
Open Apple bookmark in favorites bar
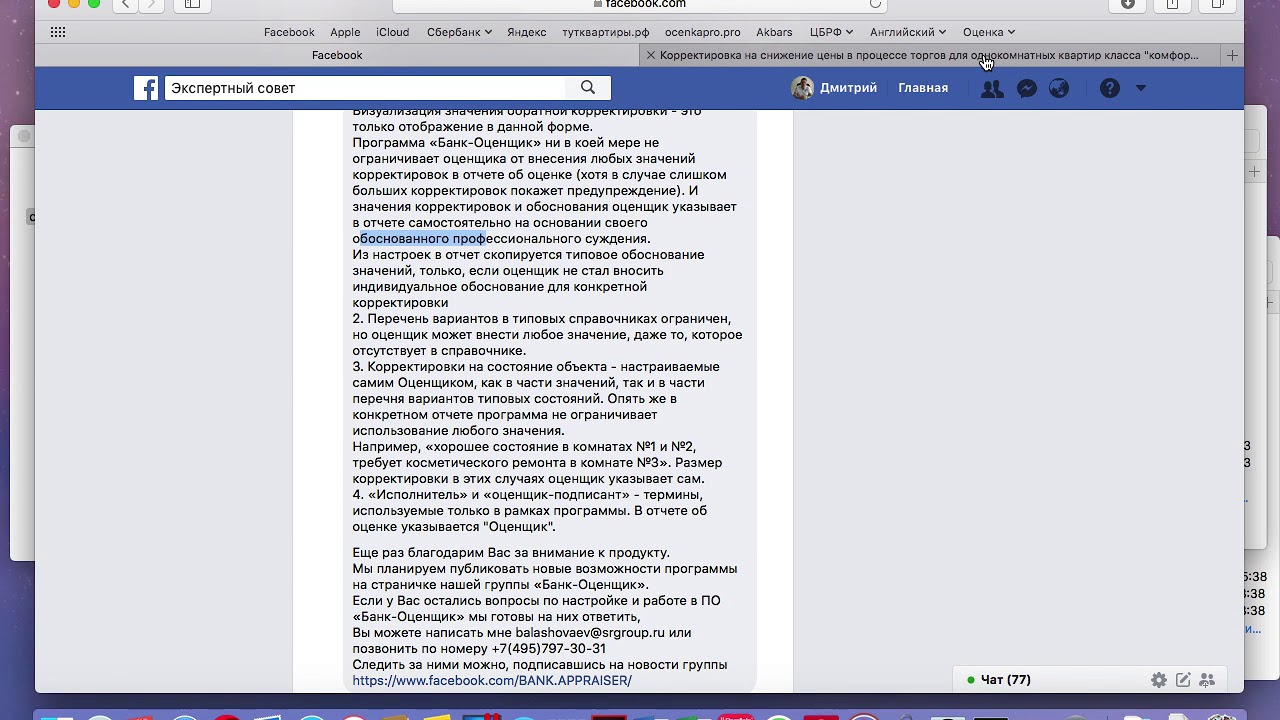pyautogui.click(x=345, y=32)
